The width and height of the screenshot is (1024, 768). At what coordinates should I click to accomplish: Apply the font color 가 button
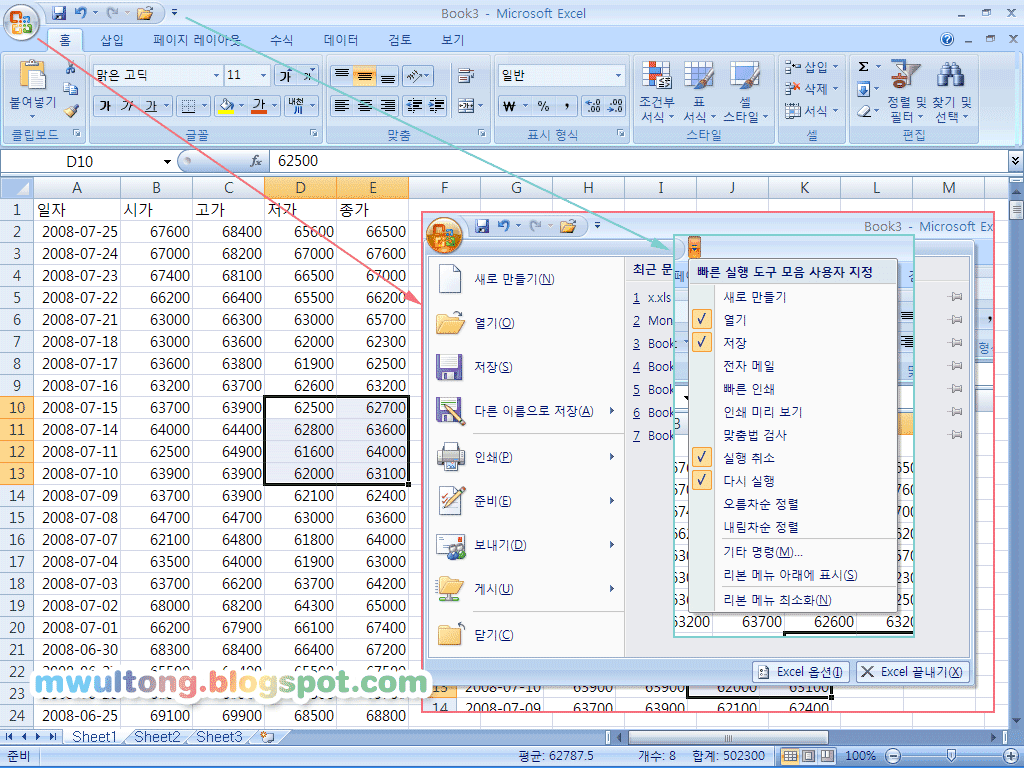pos(259,105)
